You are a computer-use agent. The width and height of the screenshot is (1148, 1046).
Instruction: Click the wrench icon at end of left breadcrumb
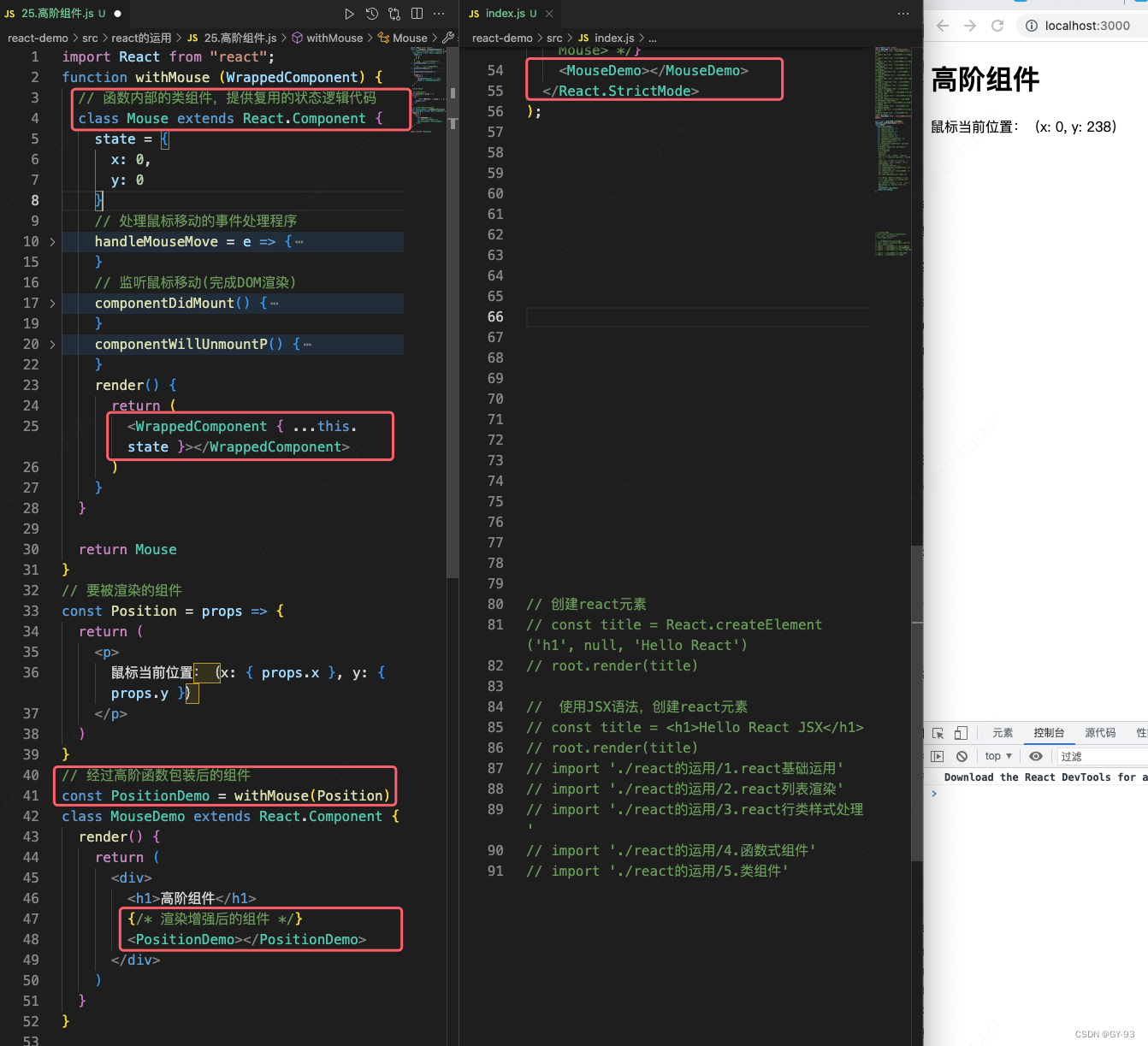pyautogui.click(x=447, y=38)
